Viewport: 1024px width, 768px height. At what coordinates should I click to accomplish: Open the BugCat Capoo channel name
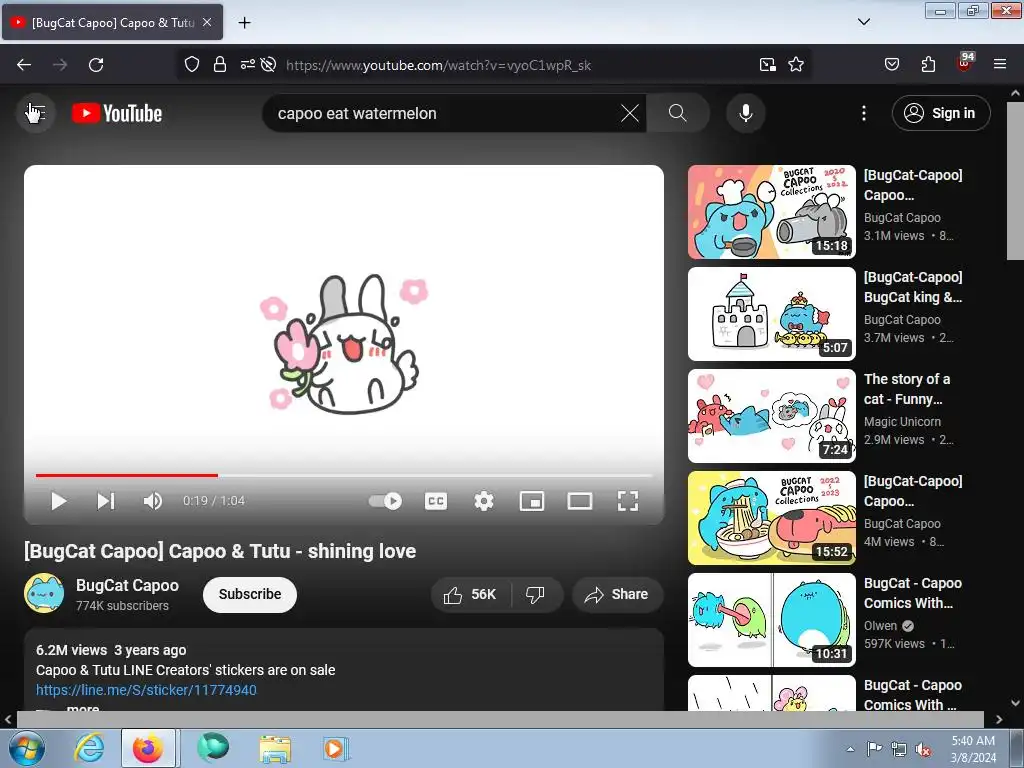pos(127,585)
